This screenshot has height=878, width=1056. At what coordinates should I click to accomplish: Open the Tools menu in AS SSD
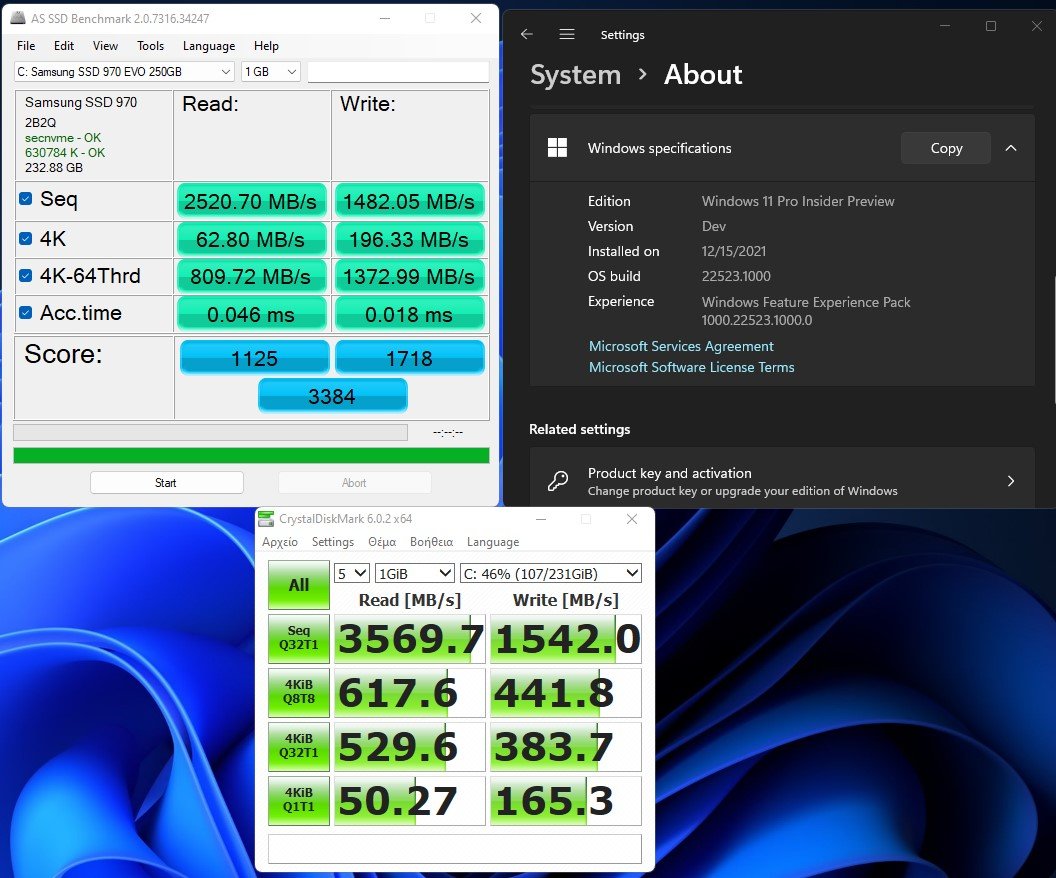pos(150,46)
